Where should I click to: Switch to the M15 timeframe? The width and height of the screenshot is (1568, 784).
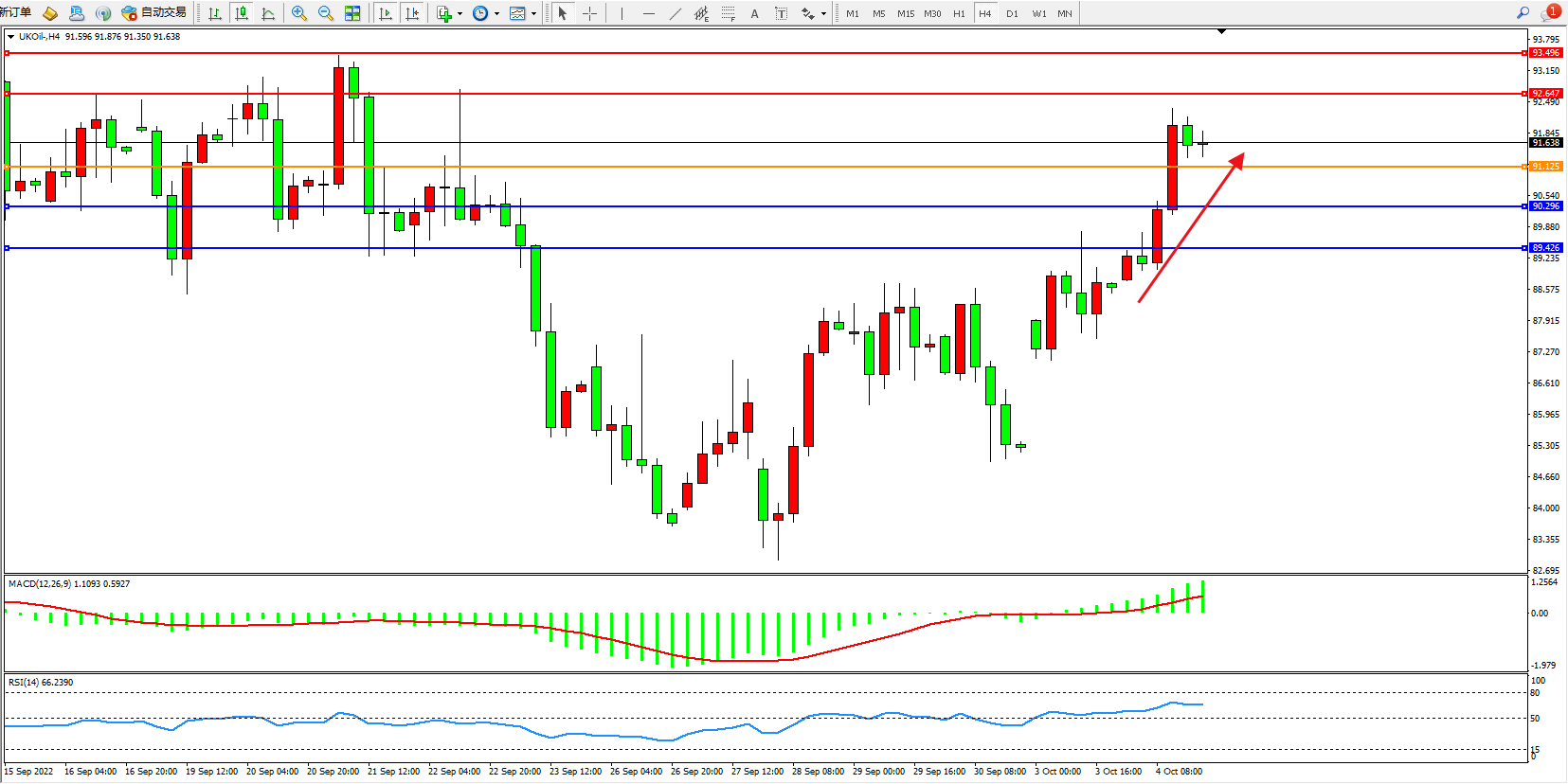[906, 13]
